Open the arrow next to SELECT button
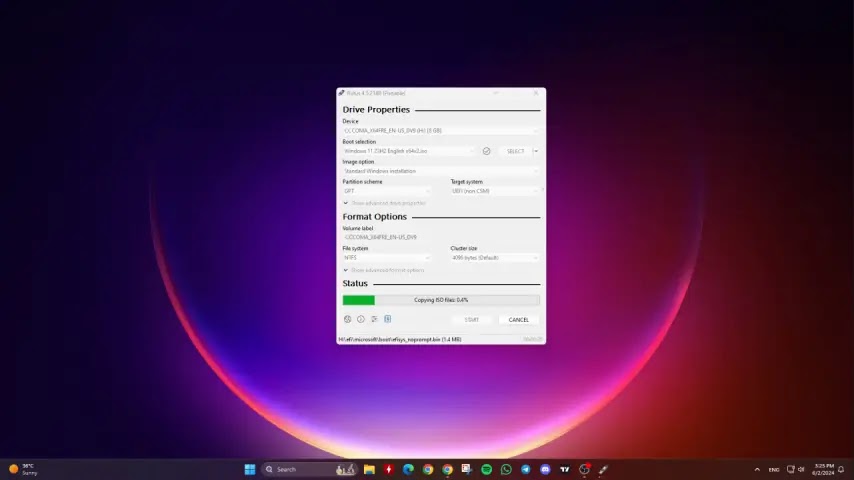Screen dimensions: 854x480 [536, 151]
